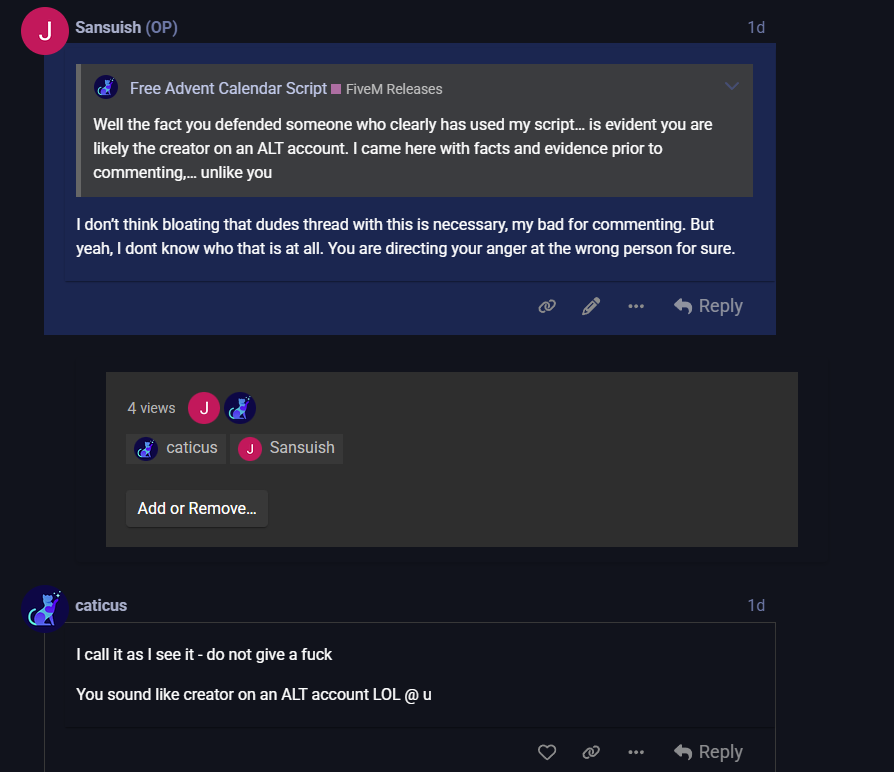Open the Free Advent Calendar Script topic
The width and height of the screenshot is (894, 772).
pos(228,88)
